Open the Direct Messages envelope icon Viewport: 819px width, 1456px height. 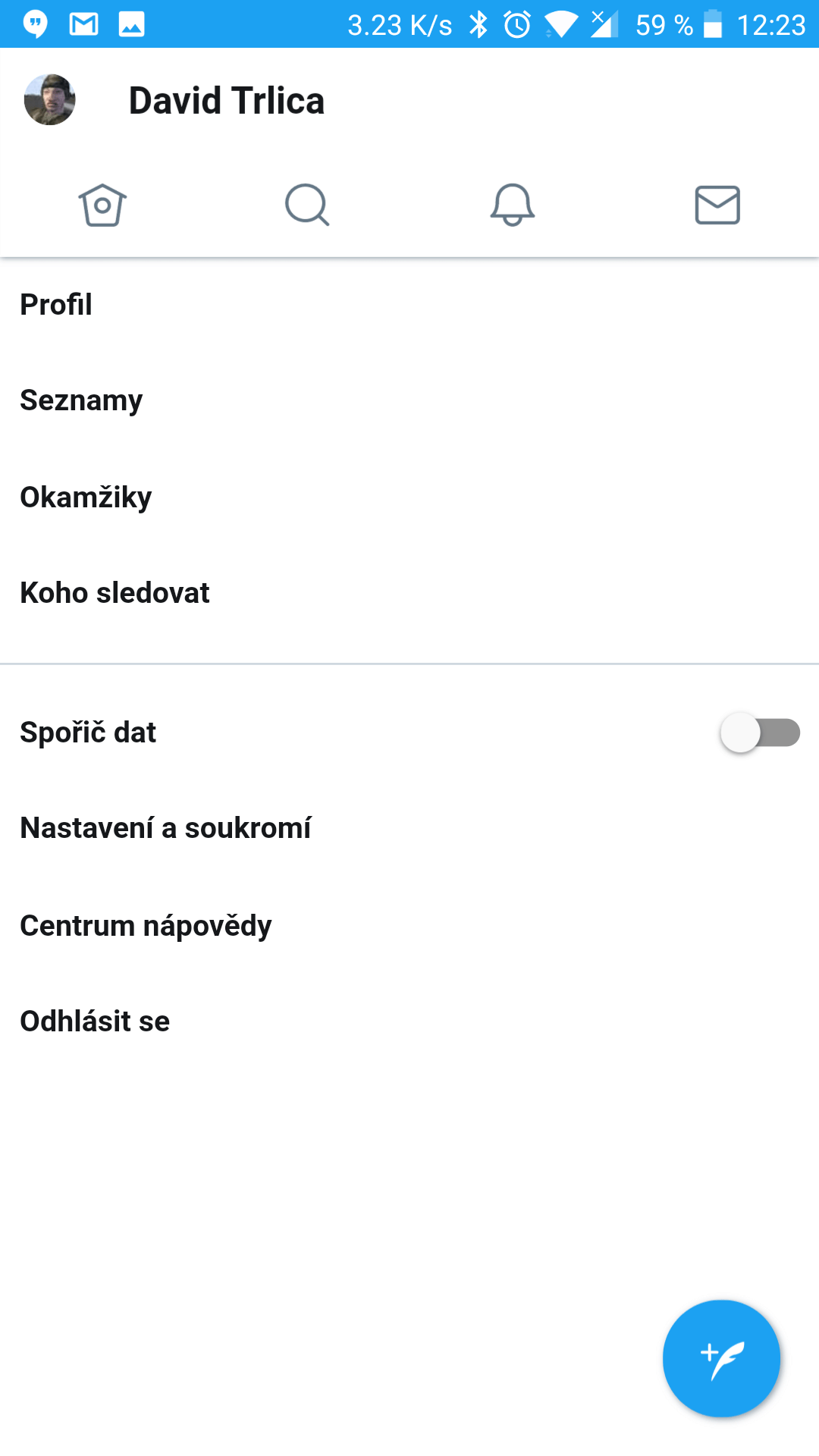(717, 205)
